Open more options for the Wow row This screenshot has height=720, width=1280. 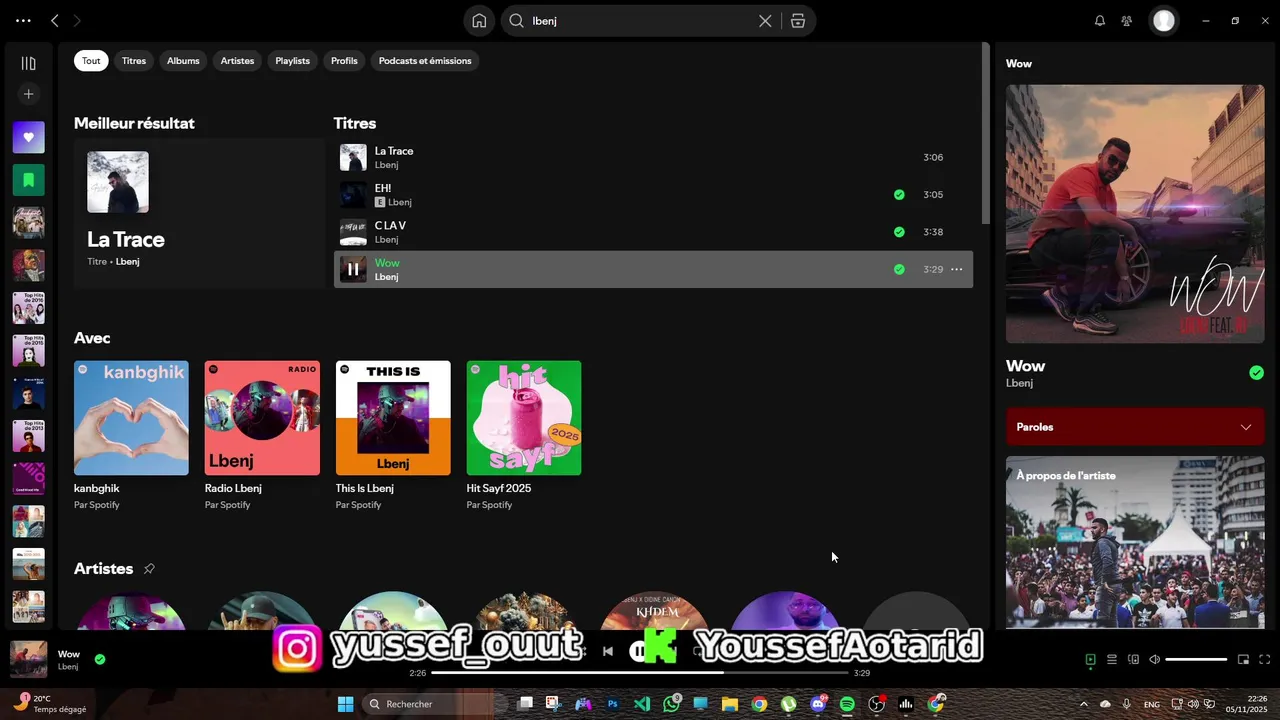(957, 269)
